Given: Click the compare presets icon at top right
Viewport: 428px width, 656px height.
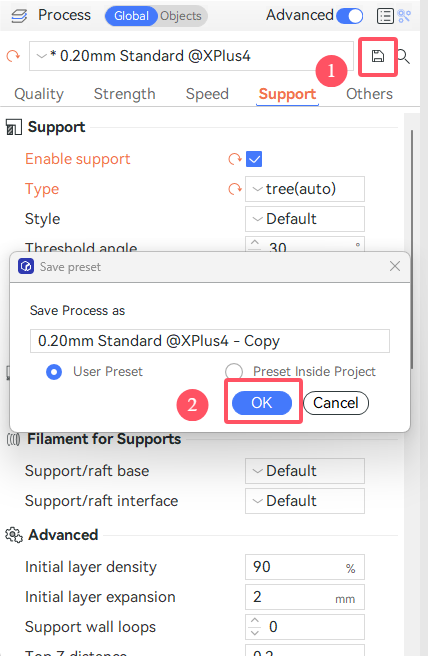Looking at the screenshot, I should pos(404,16).
